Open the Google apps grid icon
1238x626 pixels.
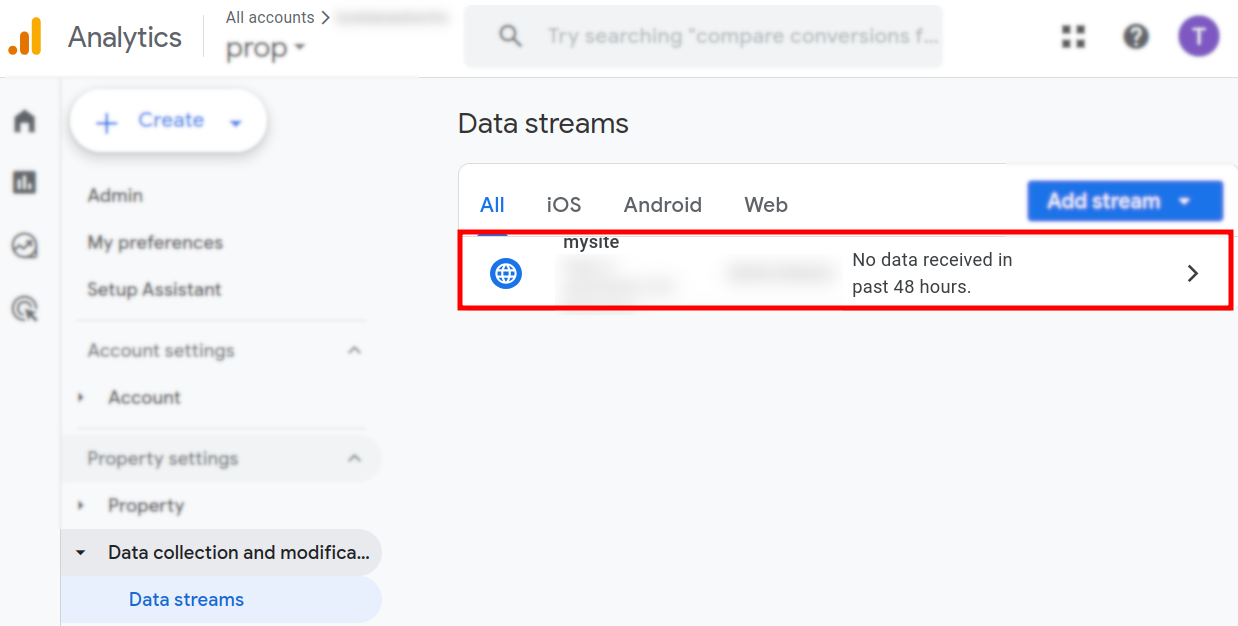point(1073,37)
